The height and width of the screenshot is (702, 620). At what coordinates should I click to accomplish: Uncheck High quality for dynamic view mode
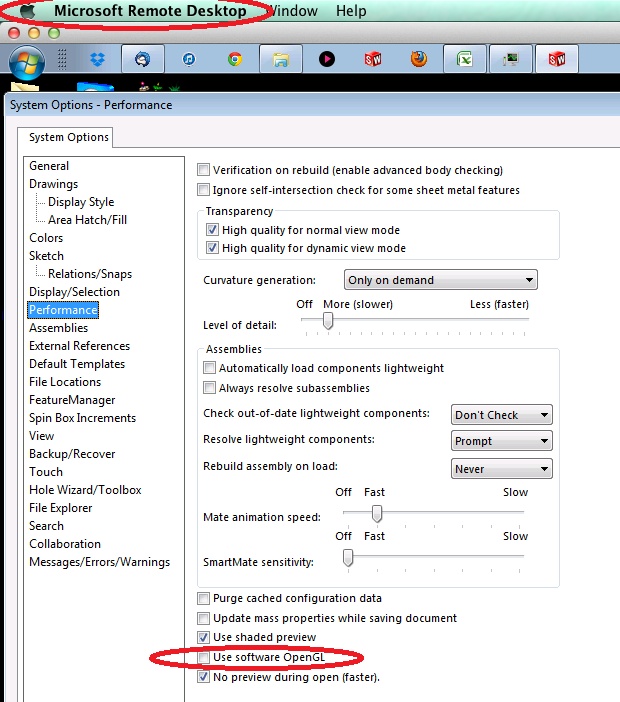(212, 248)
